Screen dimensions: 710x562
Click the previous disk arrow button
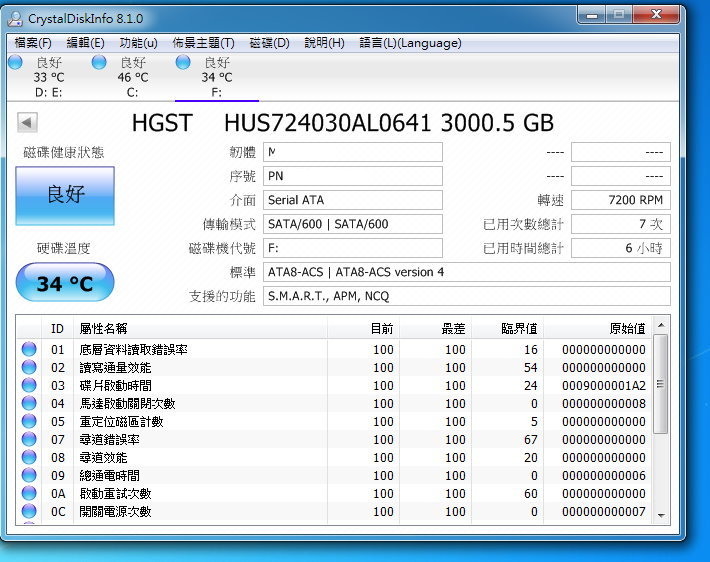point(27,122)
